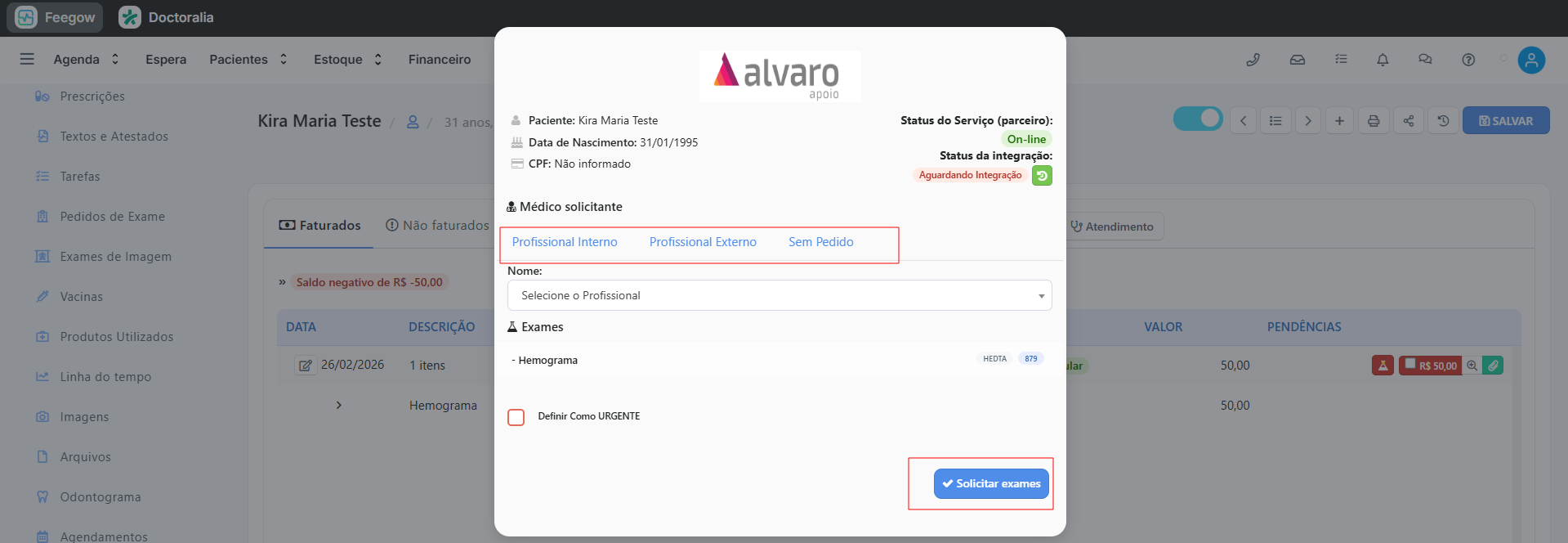Viewport: 1568px width, 543px height.
Task: Open the help question mark icon
Action: [1468, 60]
